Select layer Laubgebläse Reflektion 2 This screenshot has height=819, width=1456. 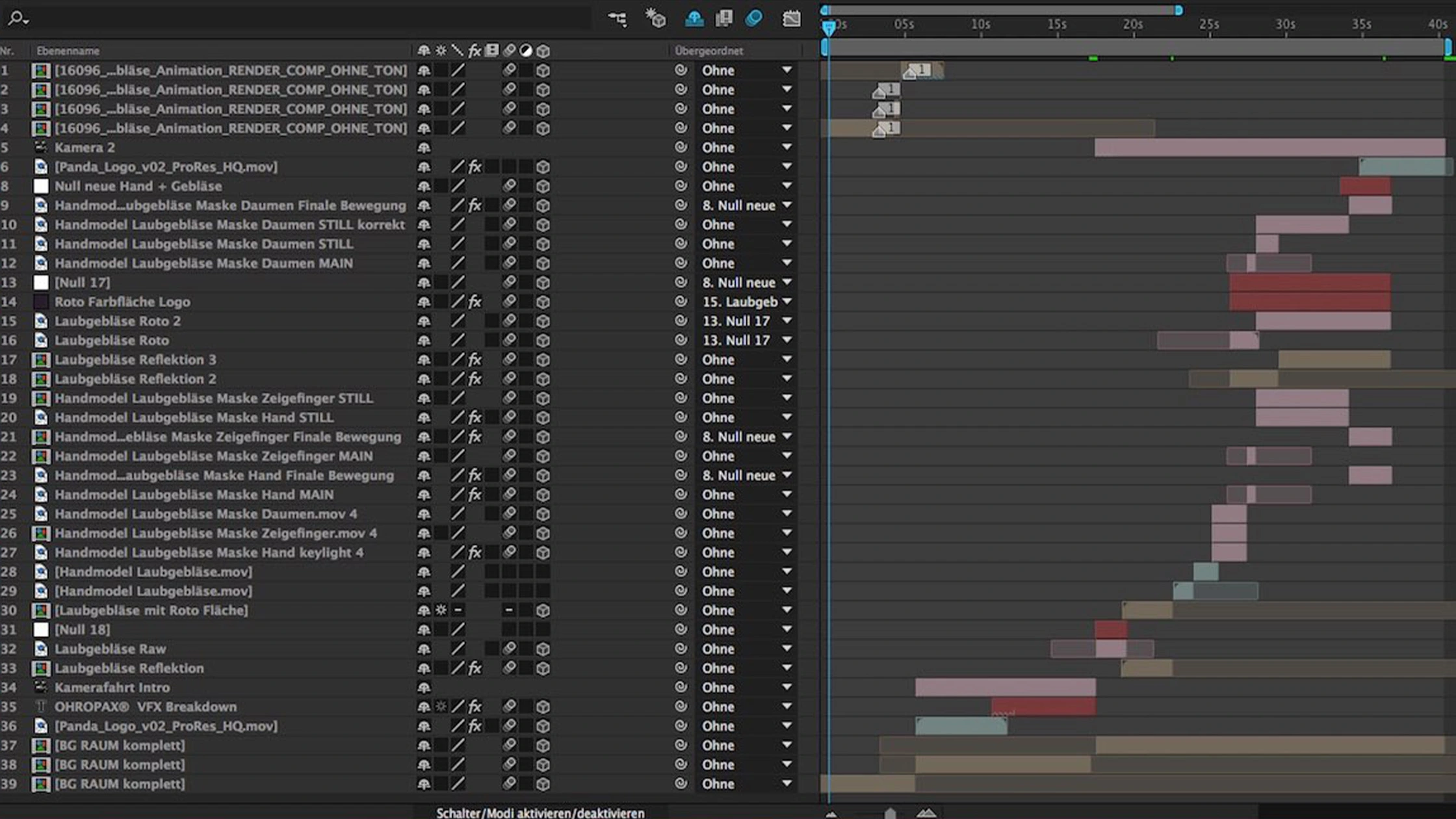click(135, 379)
